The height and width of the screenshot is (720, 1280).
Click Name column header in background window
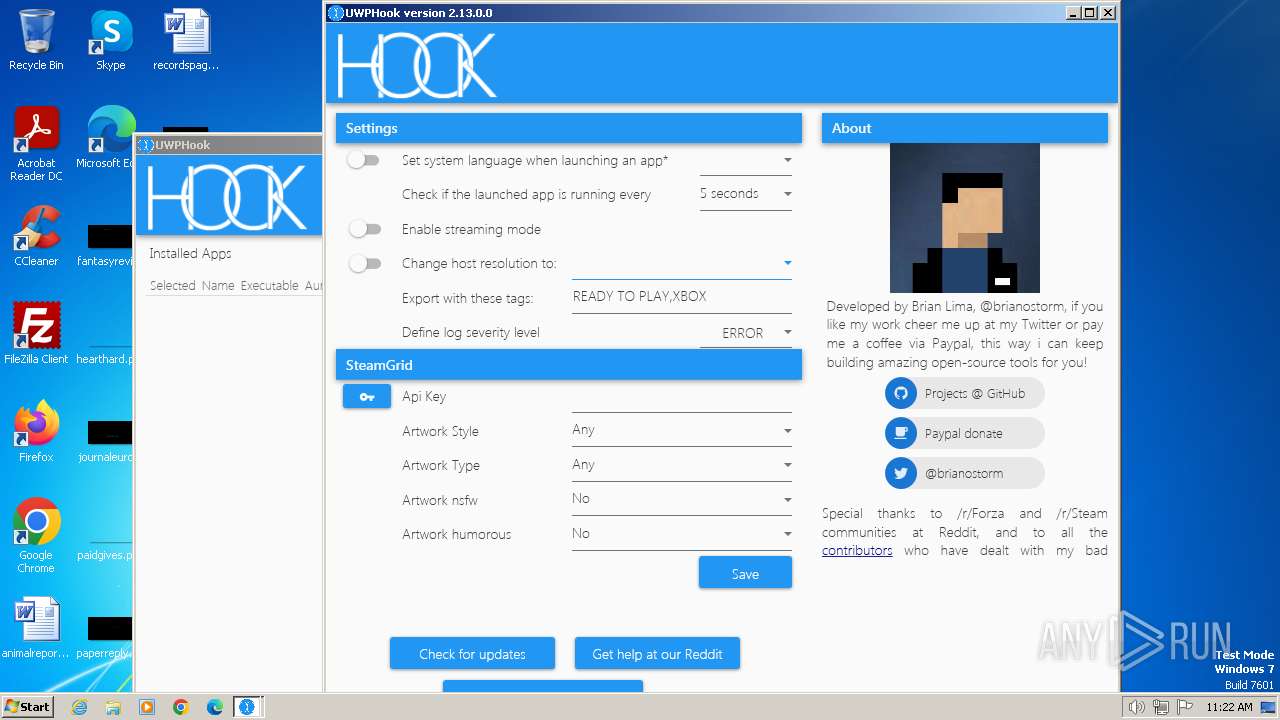point(218,285)
